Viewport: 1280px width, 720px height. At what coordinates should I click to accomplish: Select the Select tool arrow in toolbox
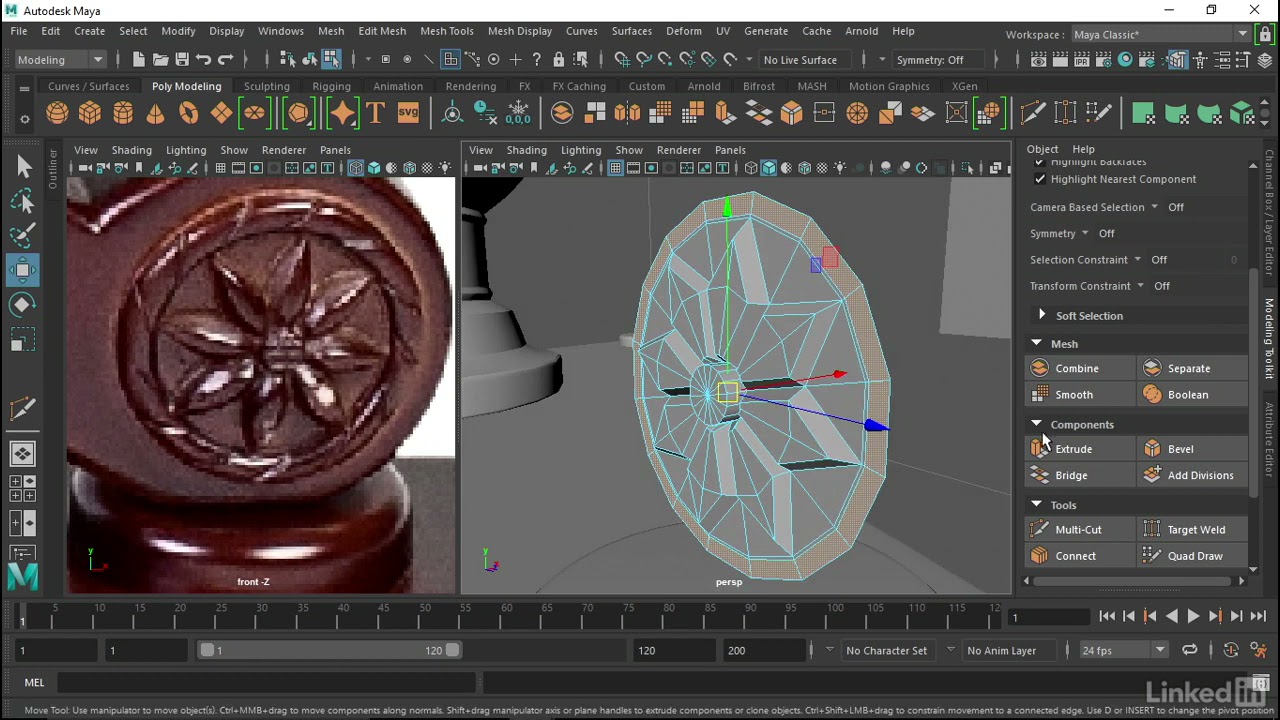click(x=24, y=167)
